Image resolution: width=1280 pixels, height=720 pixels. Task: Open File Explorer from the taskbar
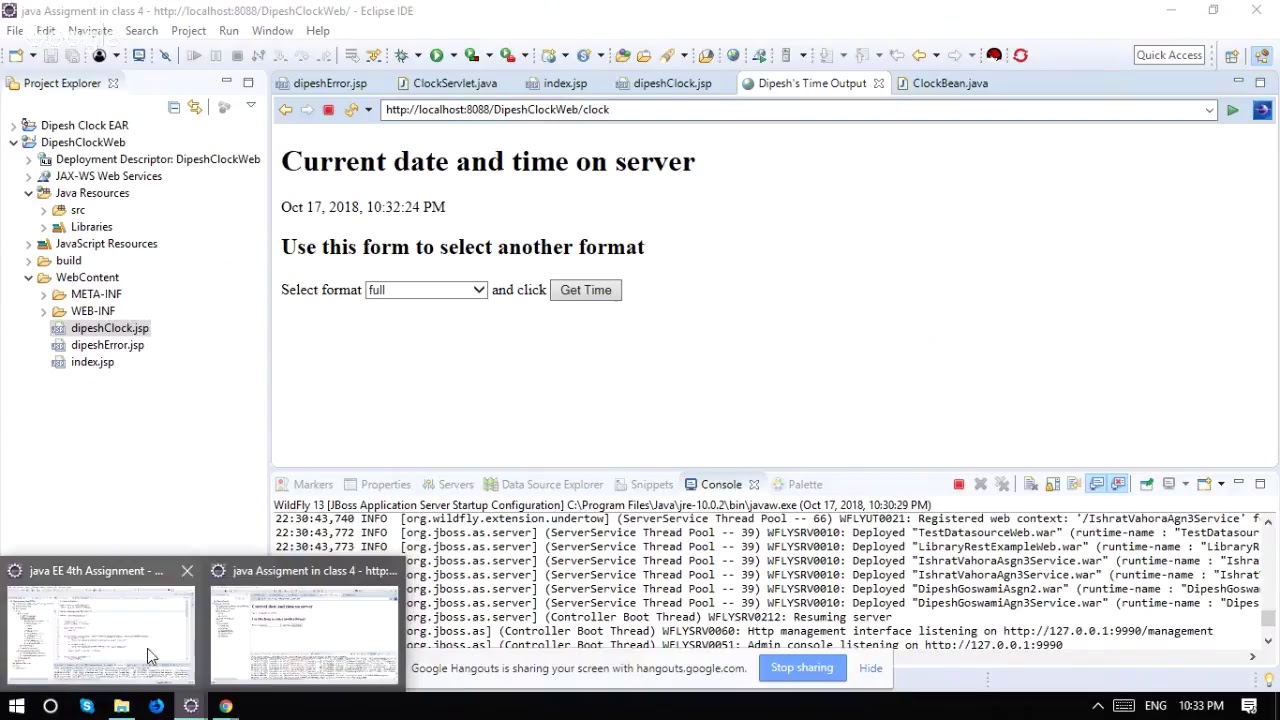tap(121, 706)
